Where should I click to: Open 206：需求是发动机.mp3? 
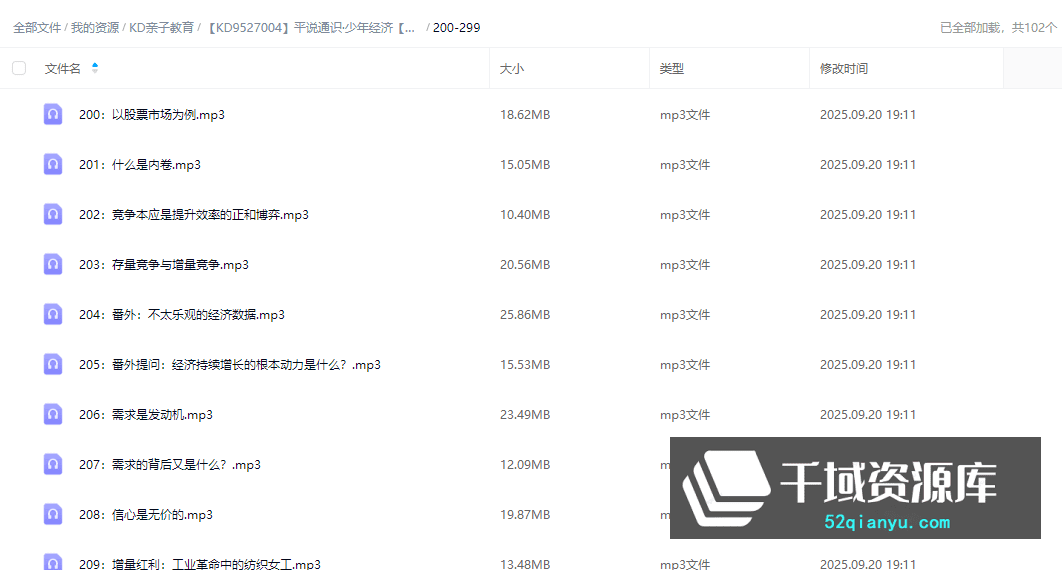point(146,415)
